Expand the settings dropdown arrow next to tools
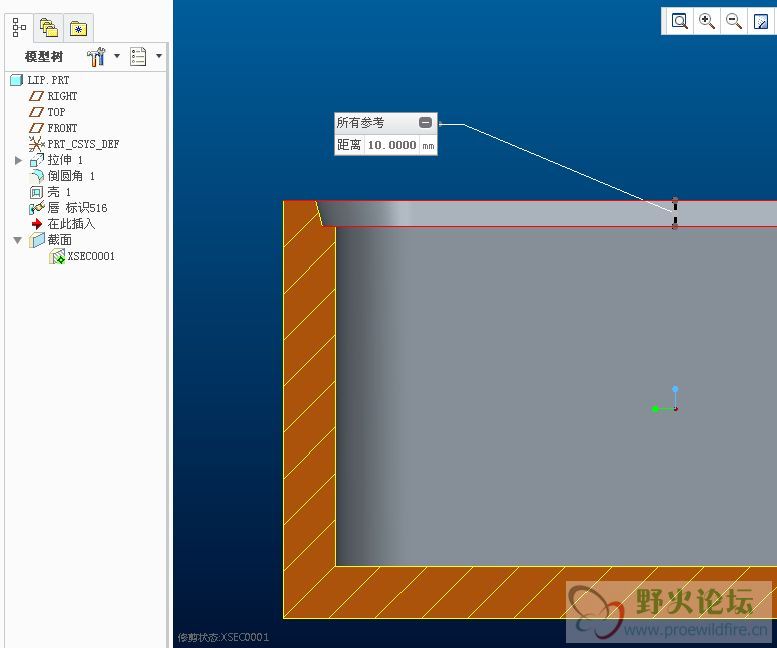 pos(117,56)
